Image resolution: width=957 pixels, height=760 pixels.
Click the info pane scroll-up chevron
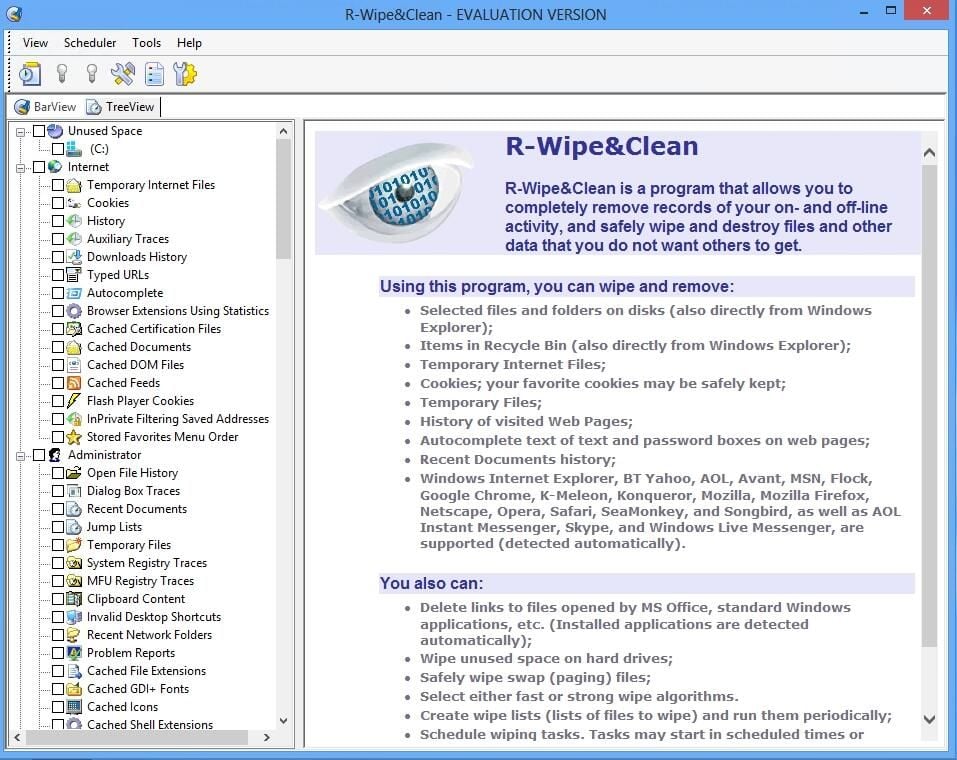[x=929, y=152]
